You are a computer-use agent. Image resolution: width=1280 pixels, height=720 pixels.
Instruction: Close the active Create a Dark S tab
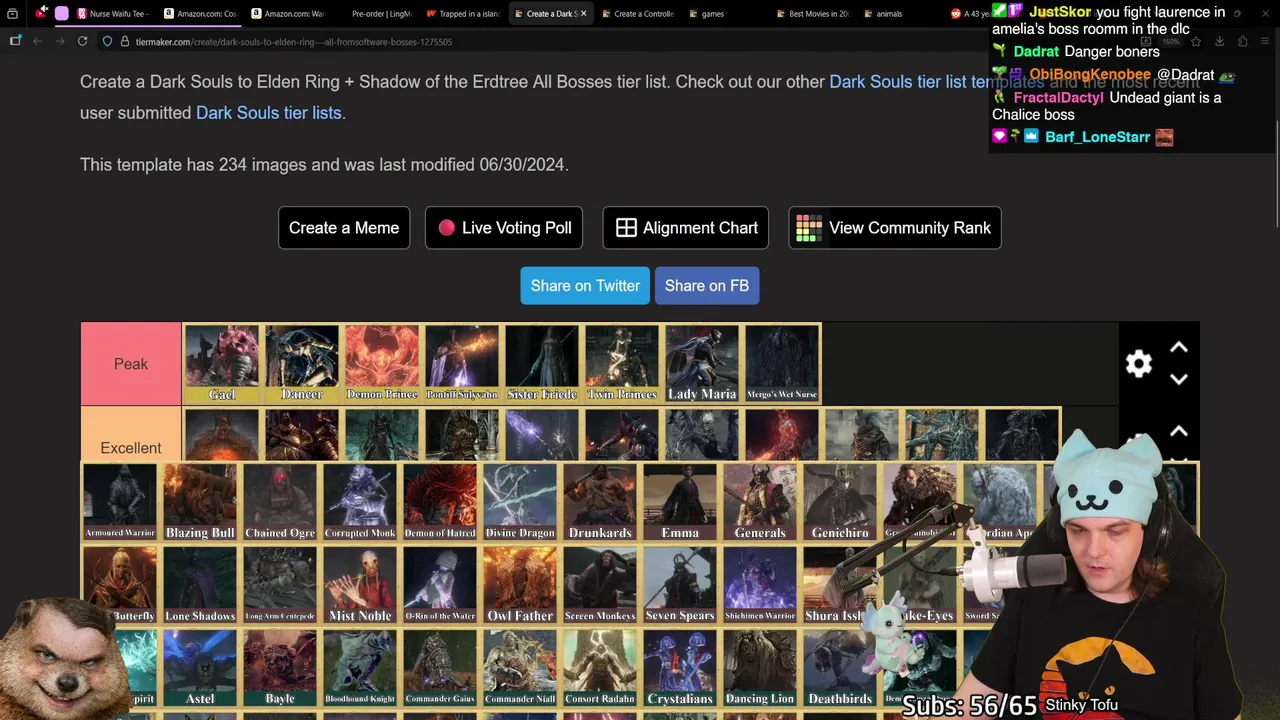[x=583, y=13]
